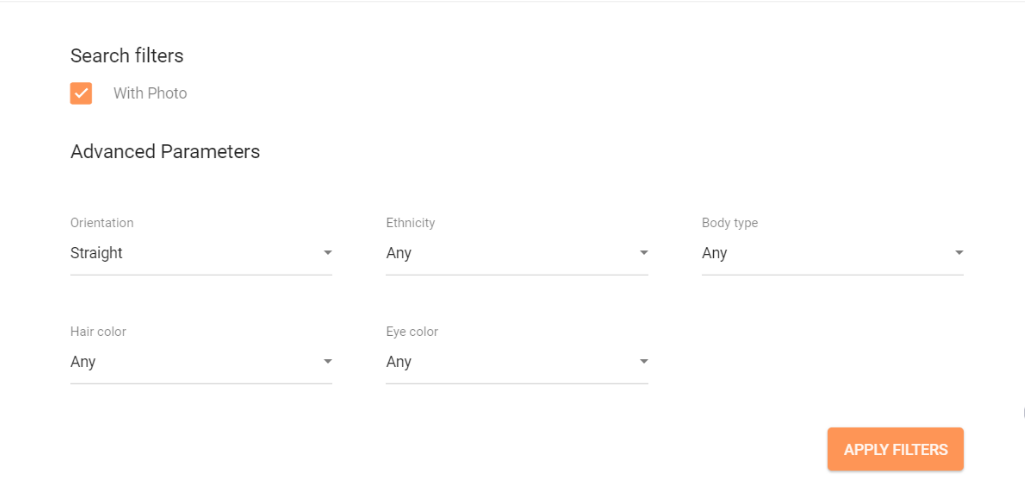Click the Ethnicity field label
The image size is (1025, 486).
(411, 223)
